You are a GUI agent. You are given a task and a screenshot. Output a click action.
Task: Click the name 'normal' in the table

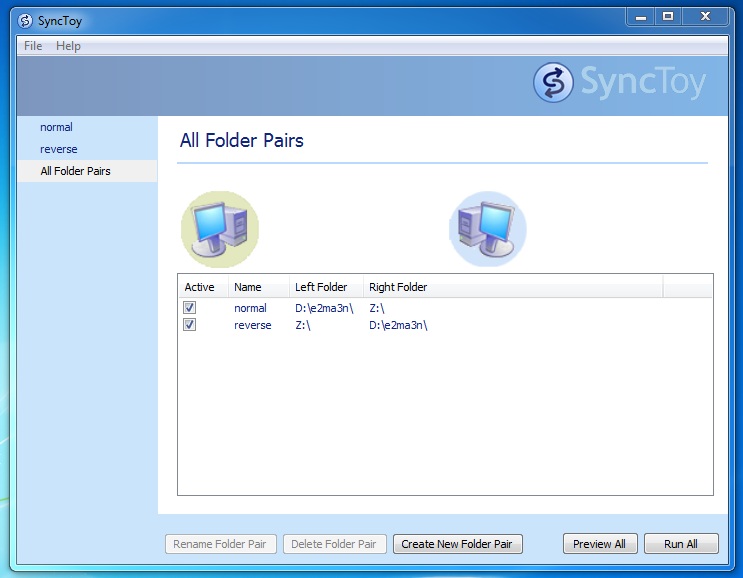pos(250,308)
